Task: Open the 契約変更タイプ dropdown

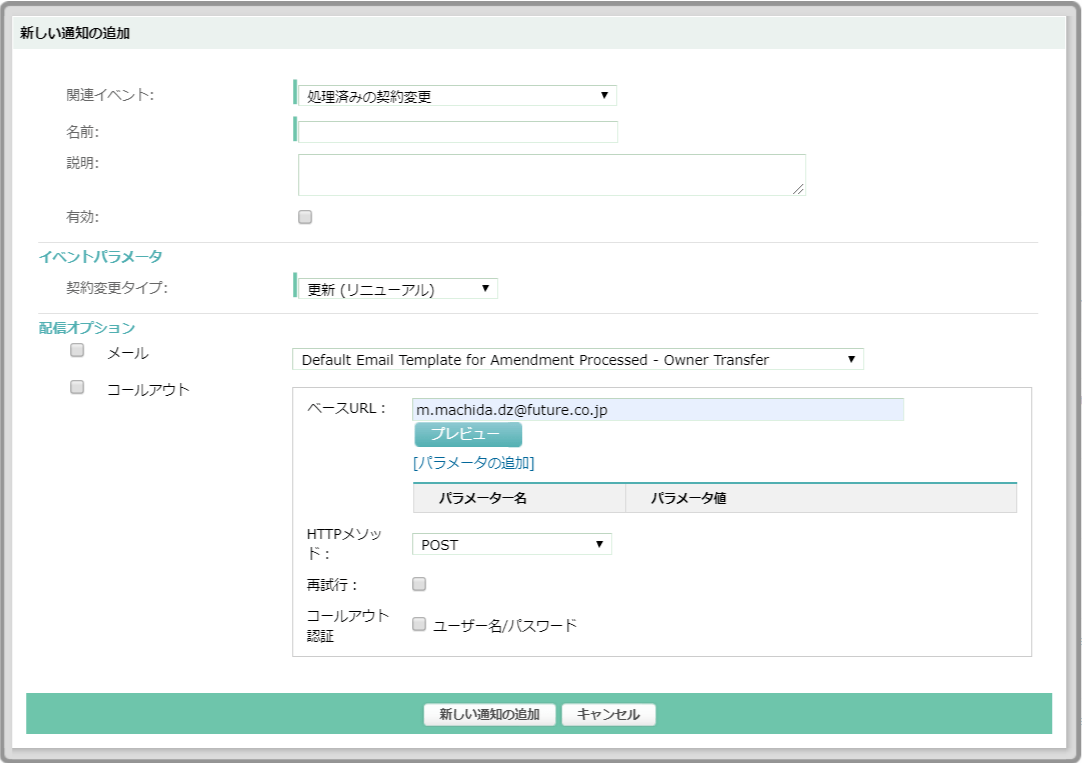Action: pyautogui.click(x=397, y=288)
